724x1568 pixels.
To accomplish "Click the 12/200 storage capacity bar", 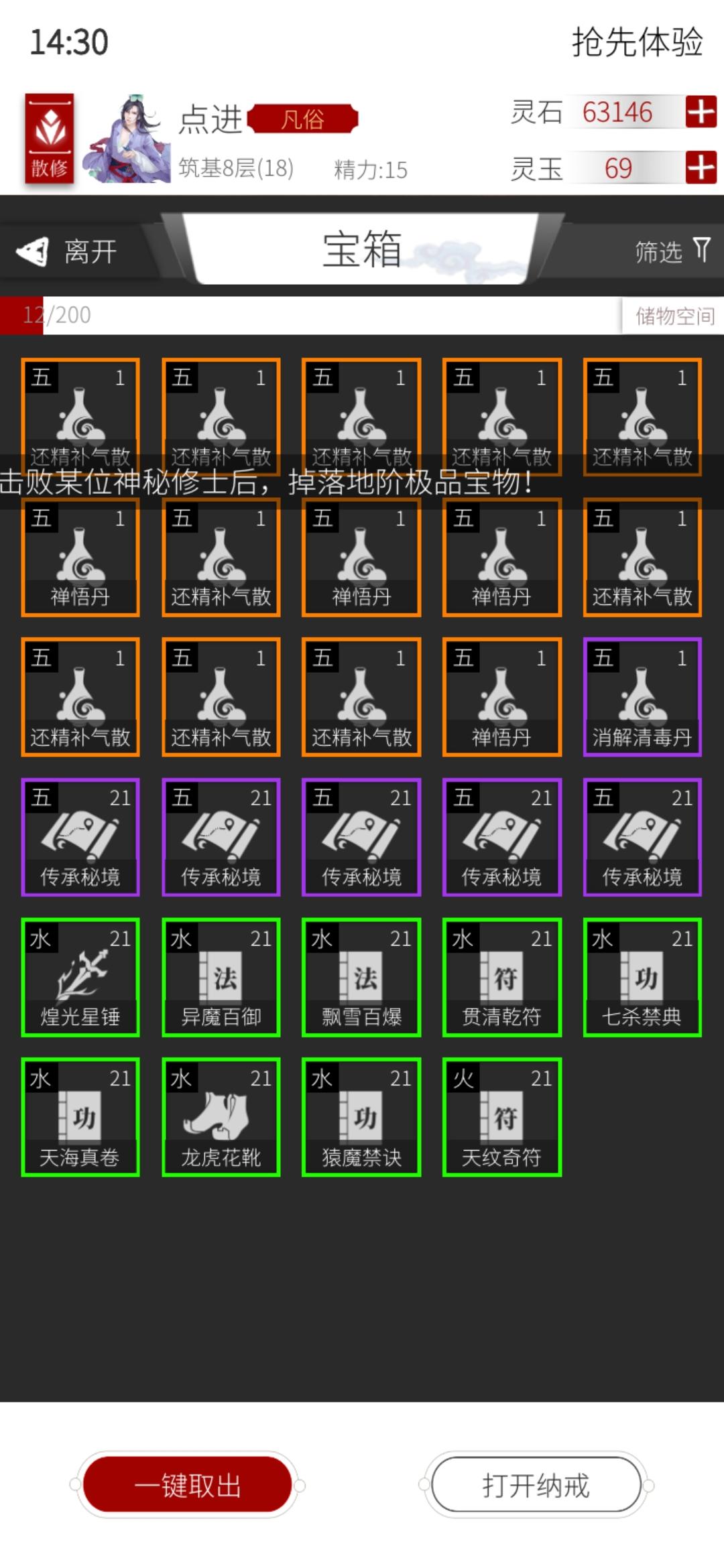I will (311, 316).
